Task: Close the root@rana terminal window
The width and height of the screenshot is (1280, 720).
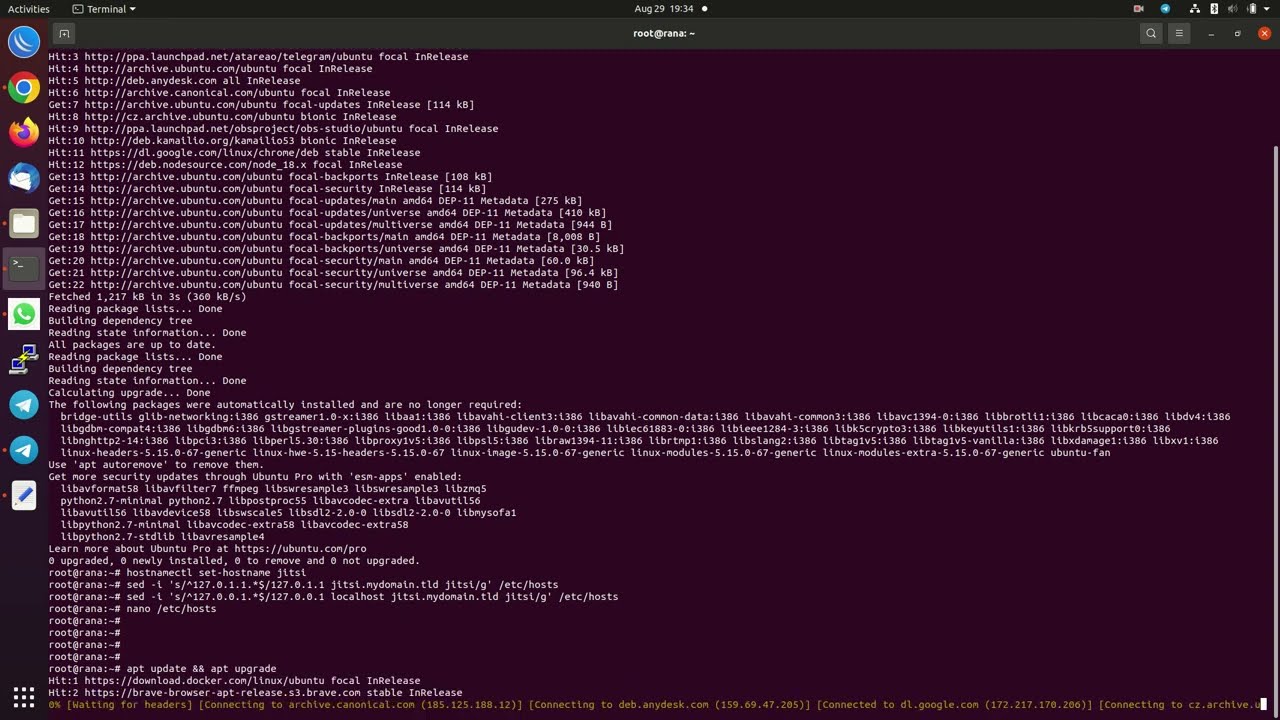Action: pyautogui.click(x=1264, y=33)
